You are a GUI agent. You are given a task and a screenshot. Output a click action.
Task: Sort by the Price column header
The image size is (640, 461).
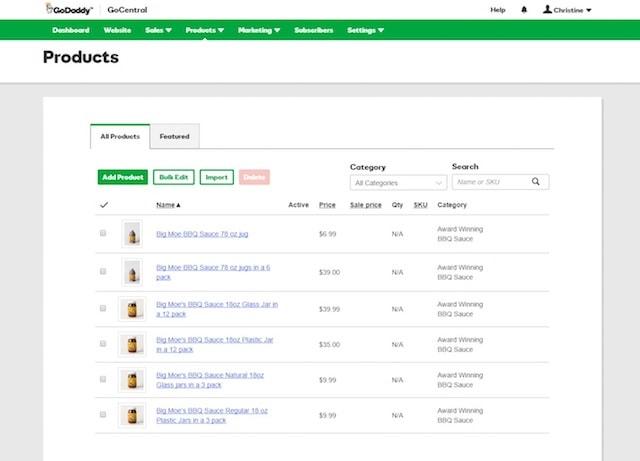click(x=327, y=205)
